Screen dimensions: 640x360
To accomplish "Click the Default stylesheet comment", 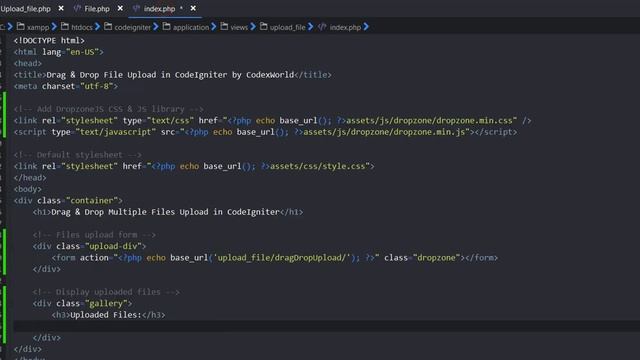I will 78,155.
